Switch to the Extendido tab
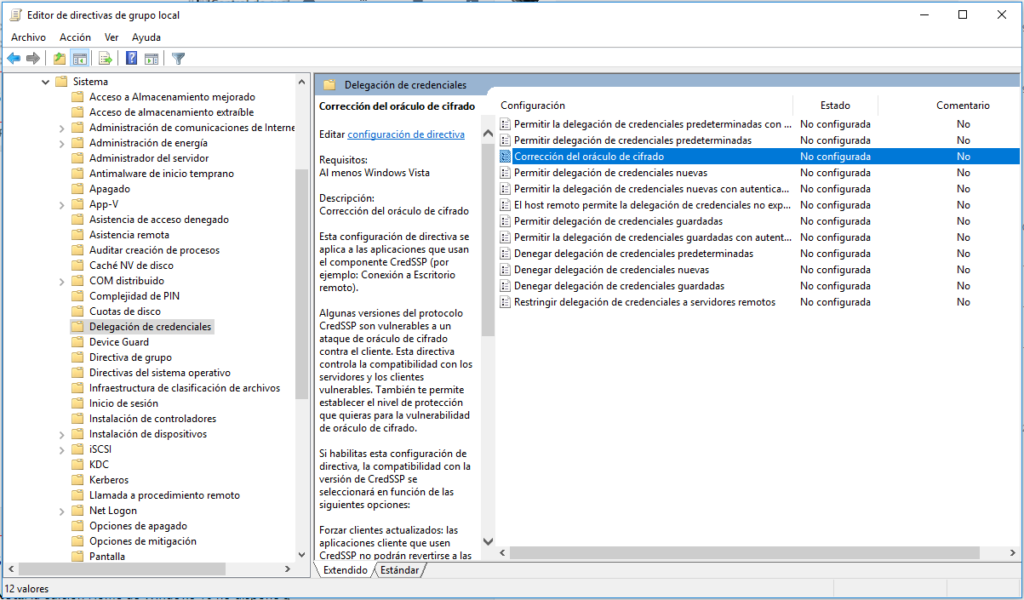 click(x=345, y=570)
